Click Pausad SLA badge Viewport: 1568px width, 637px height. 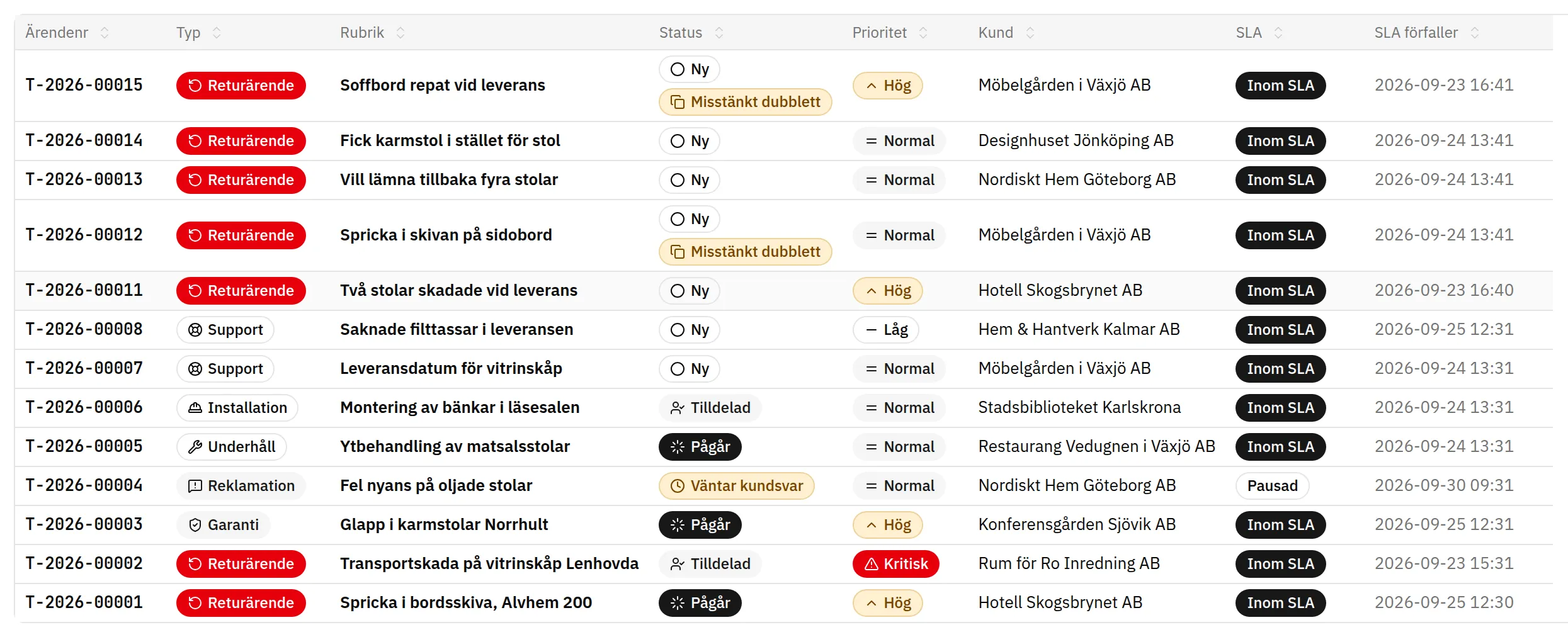pos(1273,486)
